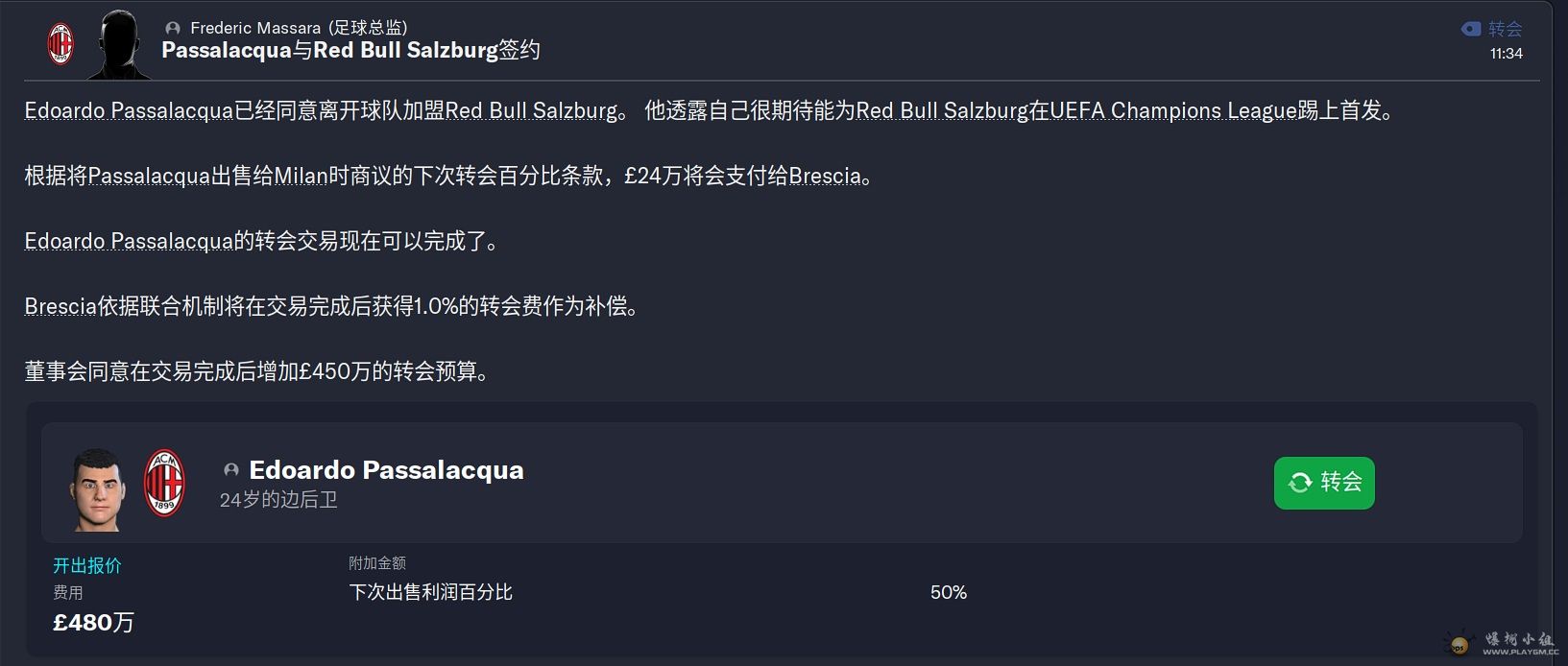
Task: Click the AC Milan badge in the header
Action: [60, 43]
